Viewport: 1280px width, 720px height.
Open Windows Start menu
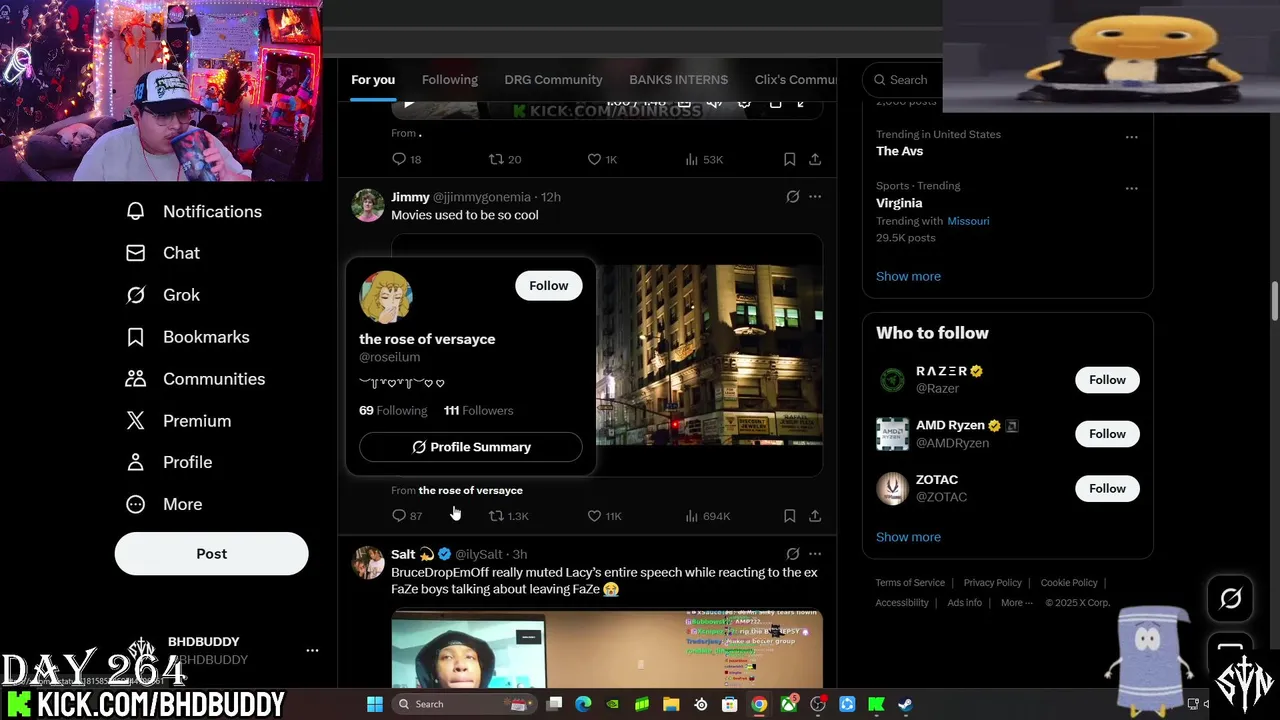pos(375,704)
